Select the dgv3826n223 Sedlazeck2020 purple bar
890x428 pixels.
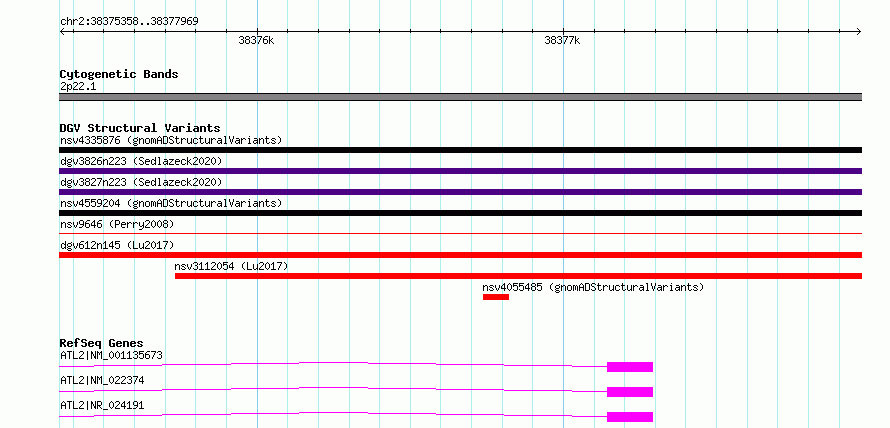(x=460, y=171)
